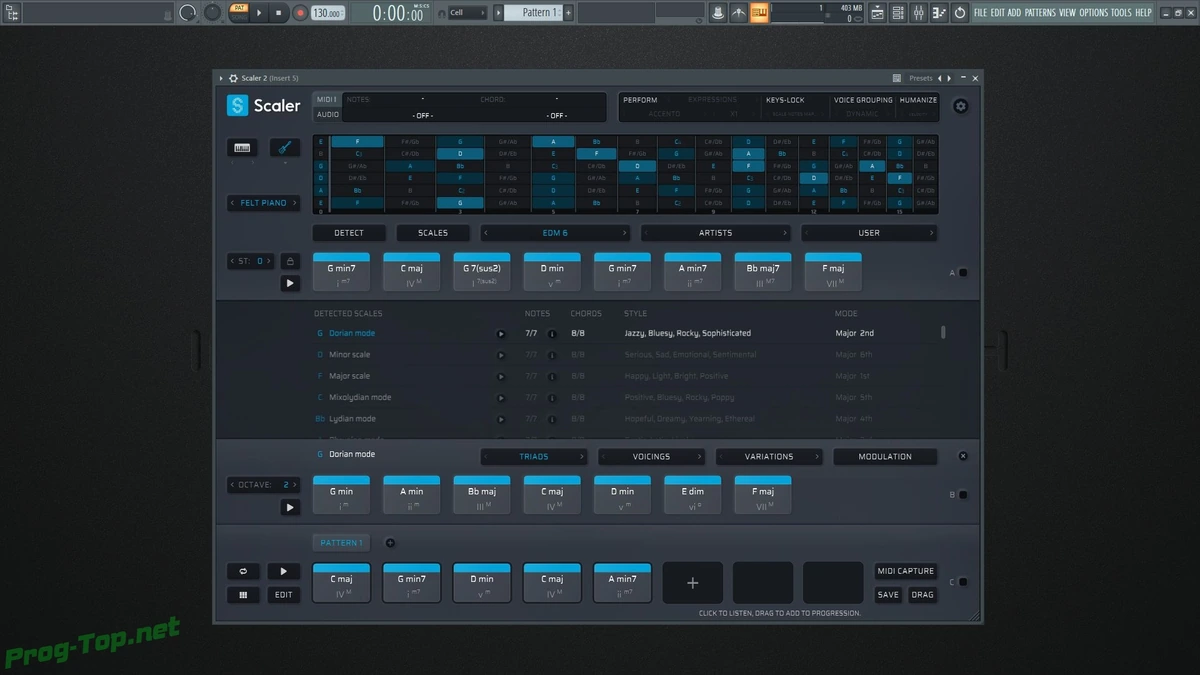Viewport: 1200px width, 675px height.
Task: Open the EDM 6 chord set dropdown
Action: click(555, 233)
